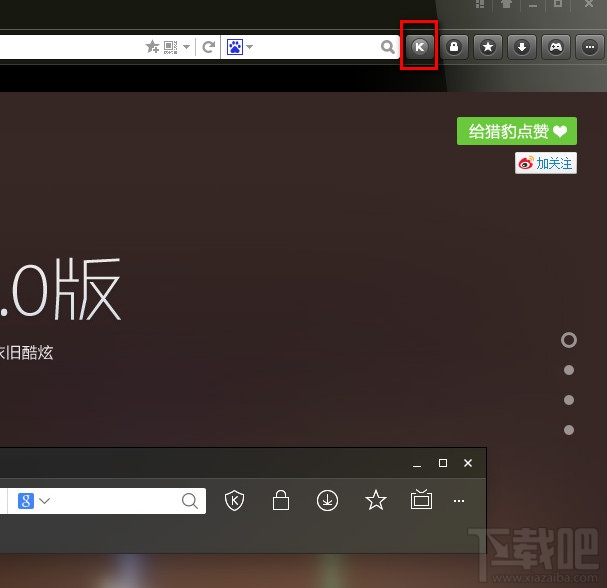Open favorites star button in top toolbar
The height and width of the screenshot is (588, 607).
pyautogui.click(x=487, y=47)
